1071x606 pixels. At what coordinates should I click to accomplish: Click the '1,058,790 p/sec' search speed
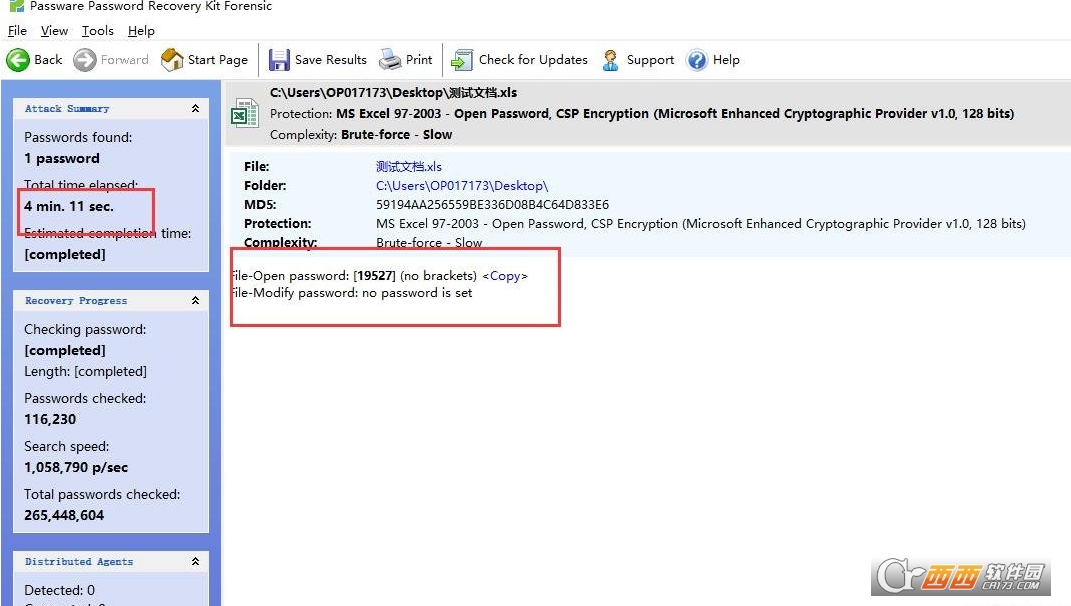coord(76,468)
